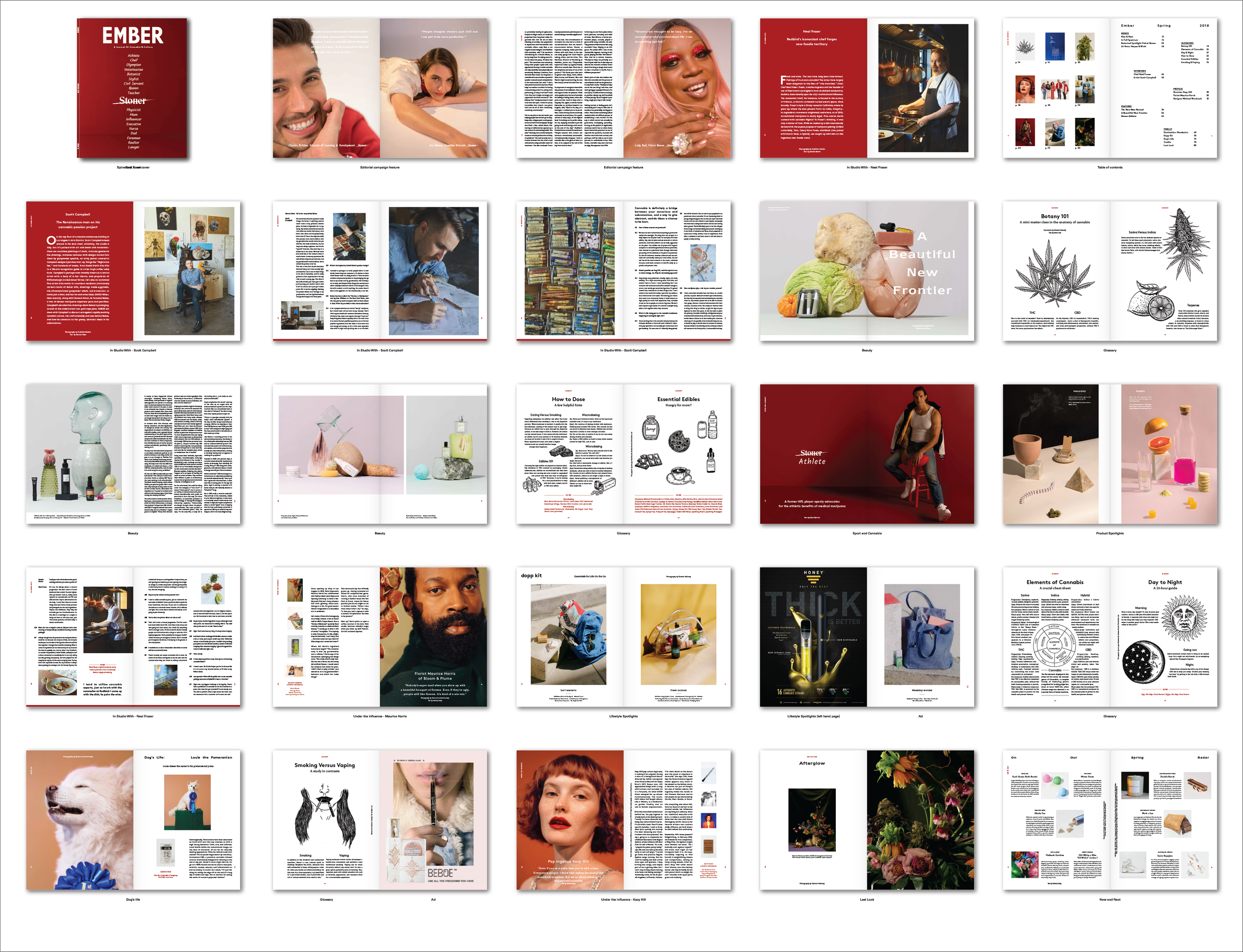Screen dimensions: 1243x952
Task: Open the 'Elements of Cannabis' glossary spread
Action: 1110,637
